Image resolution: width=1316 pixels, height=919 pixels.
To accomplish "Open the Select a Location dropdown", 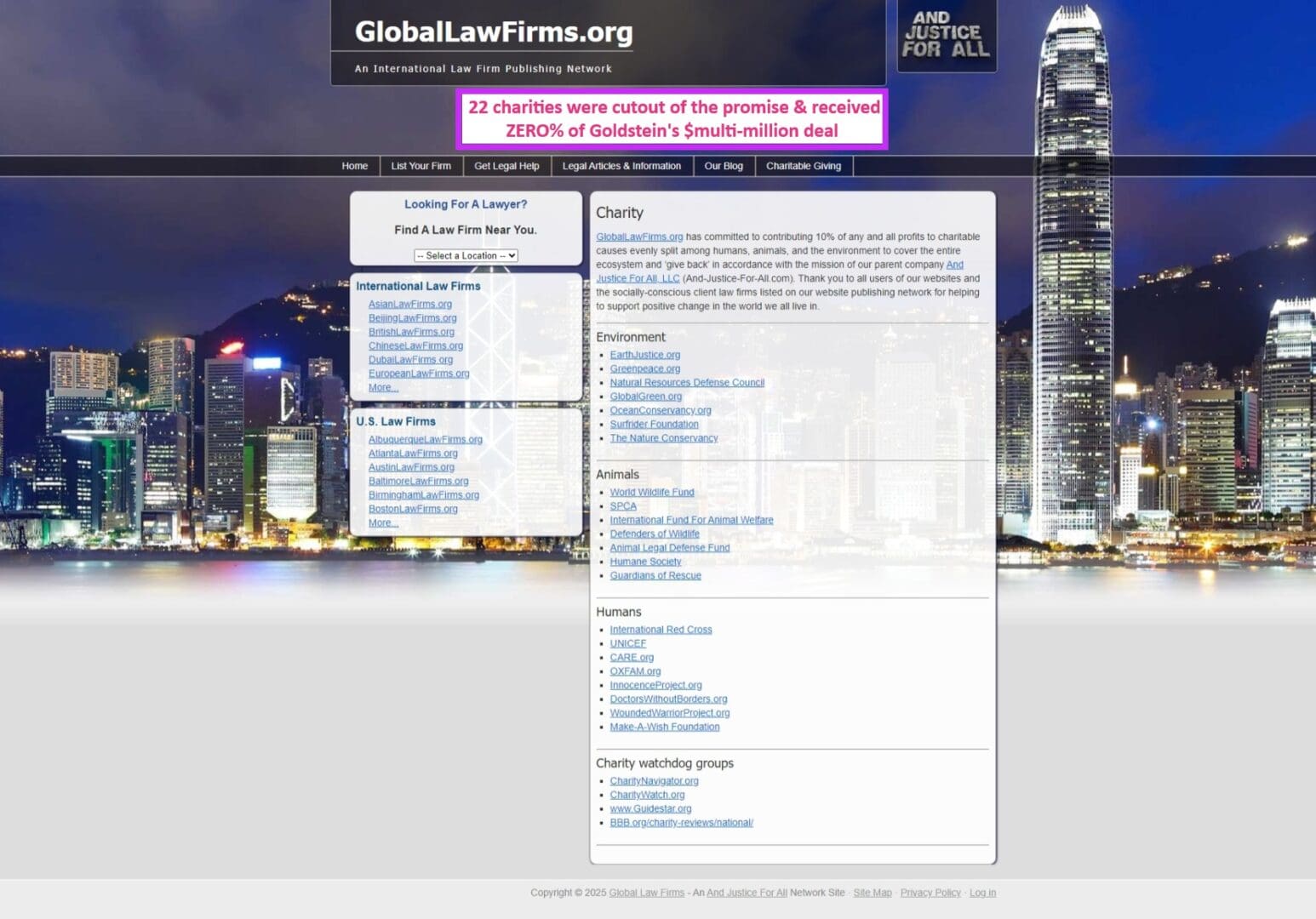I will pos(465,255).
